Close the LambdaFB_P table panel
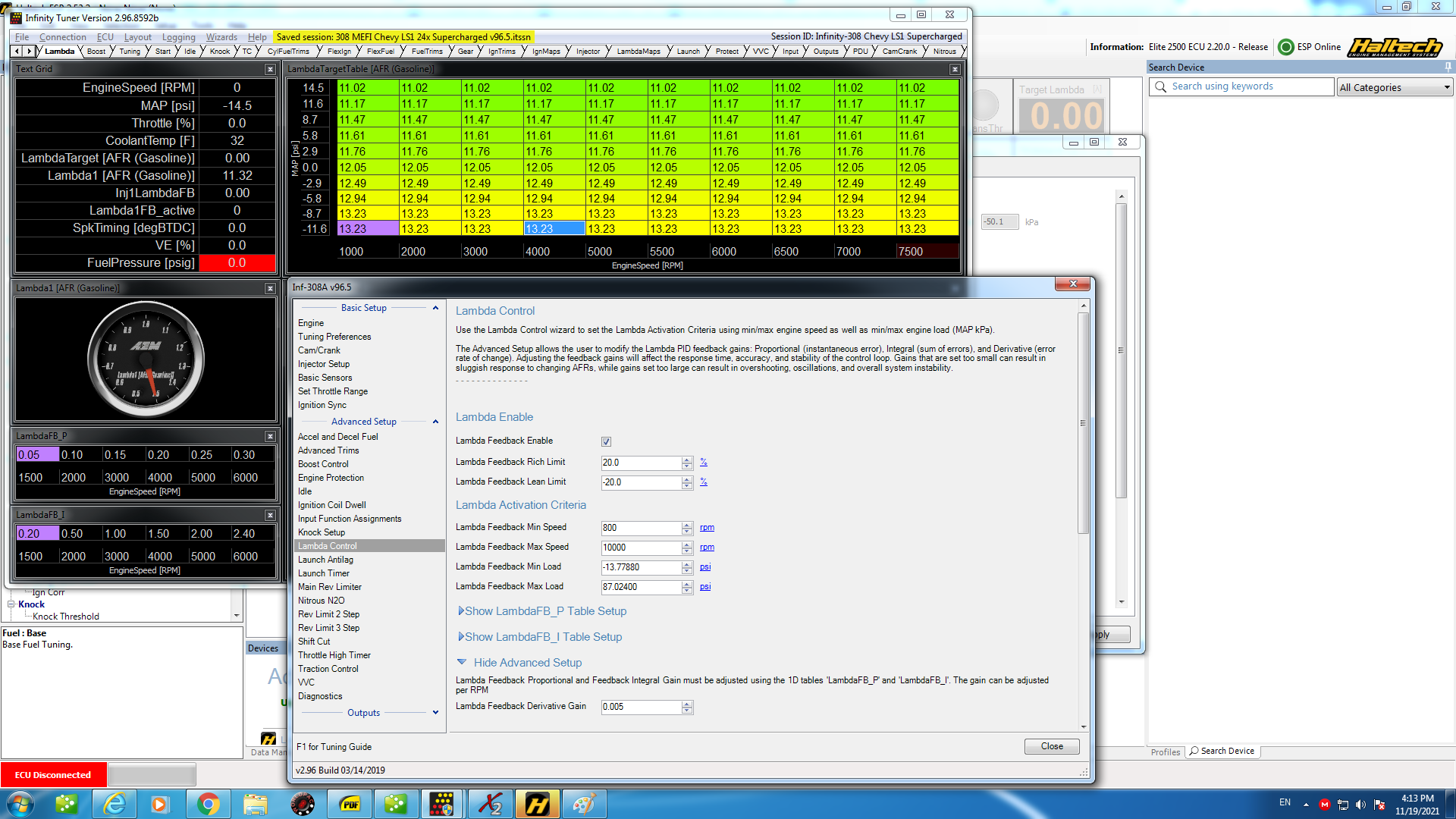1456x819 pixels. pyautogui.click(x=270, y=436)
